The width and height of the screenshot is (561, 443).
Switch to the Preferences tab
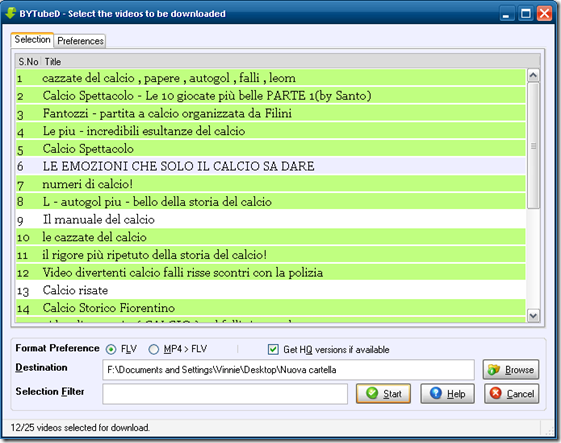pos(80,41)
